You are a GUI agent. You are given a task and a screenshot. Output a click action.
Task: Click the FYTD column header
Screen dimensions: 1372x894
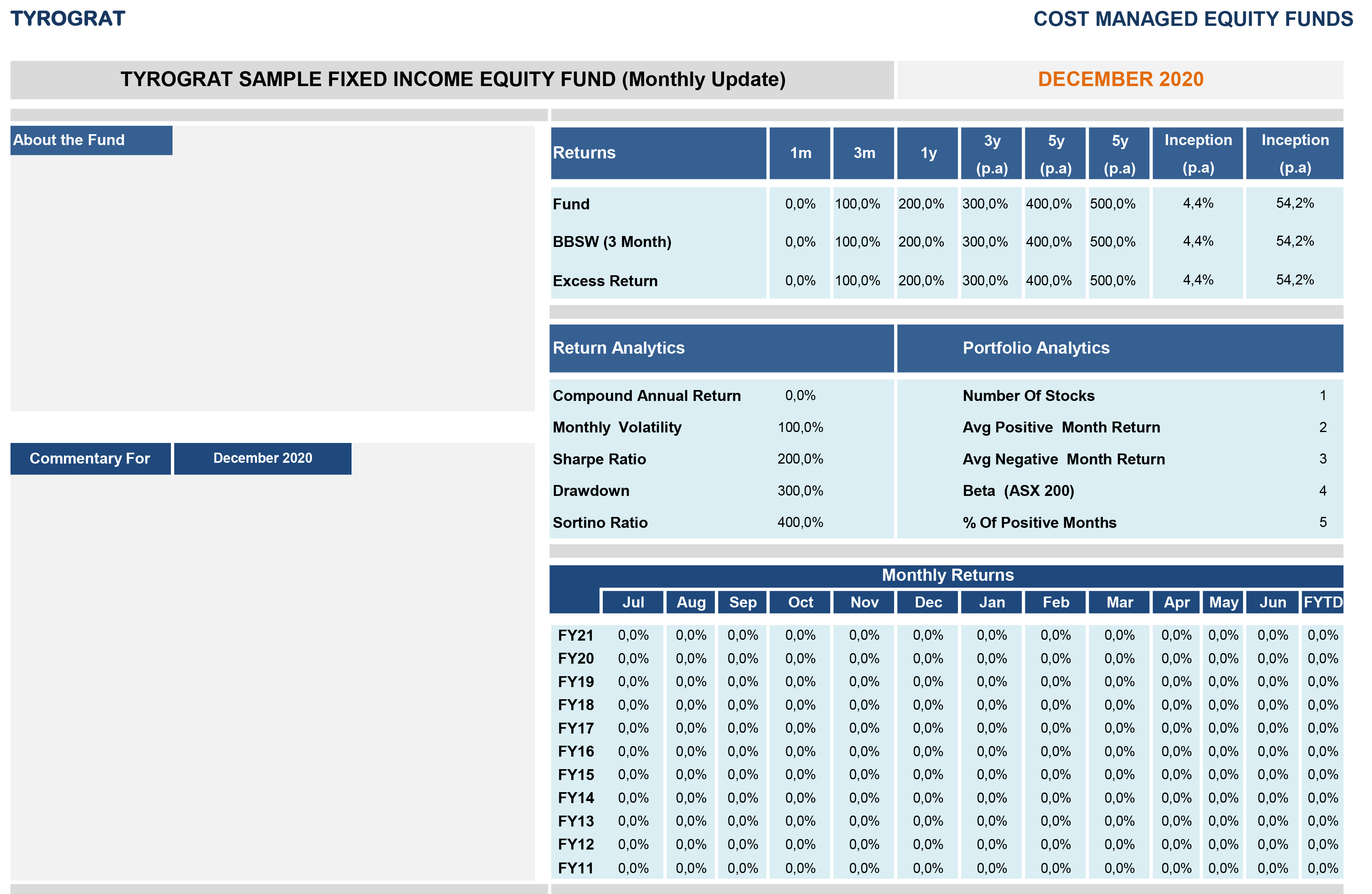point(1323,602)
